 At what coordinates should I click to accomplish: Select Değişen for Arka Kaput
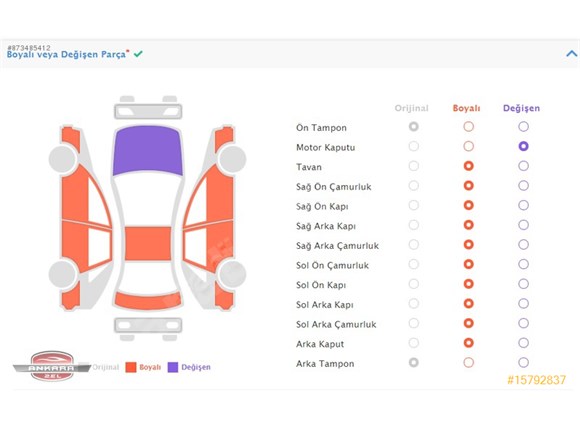[x=523, y=343]
